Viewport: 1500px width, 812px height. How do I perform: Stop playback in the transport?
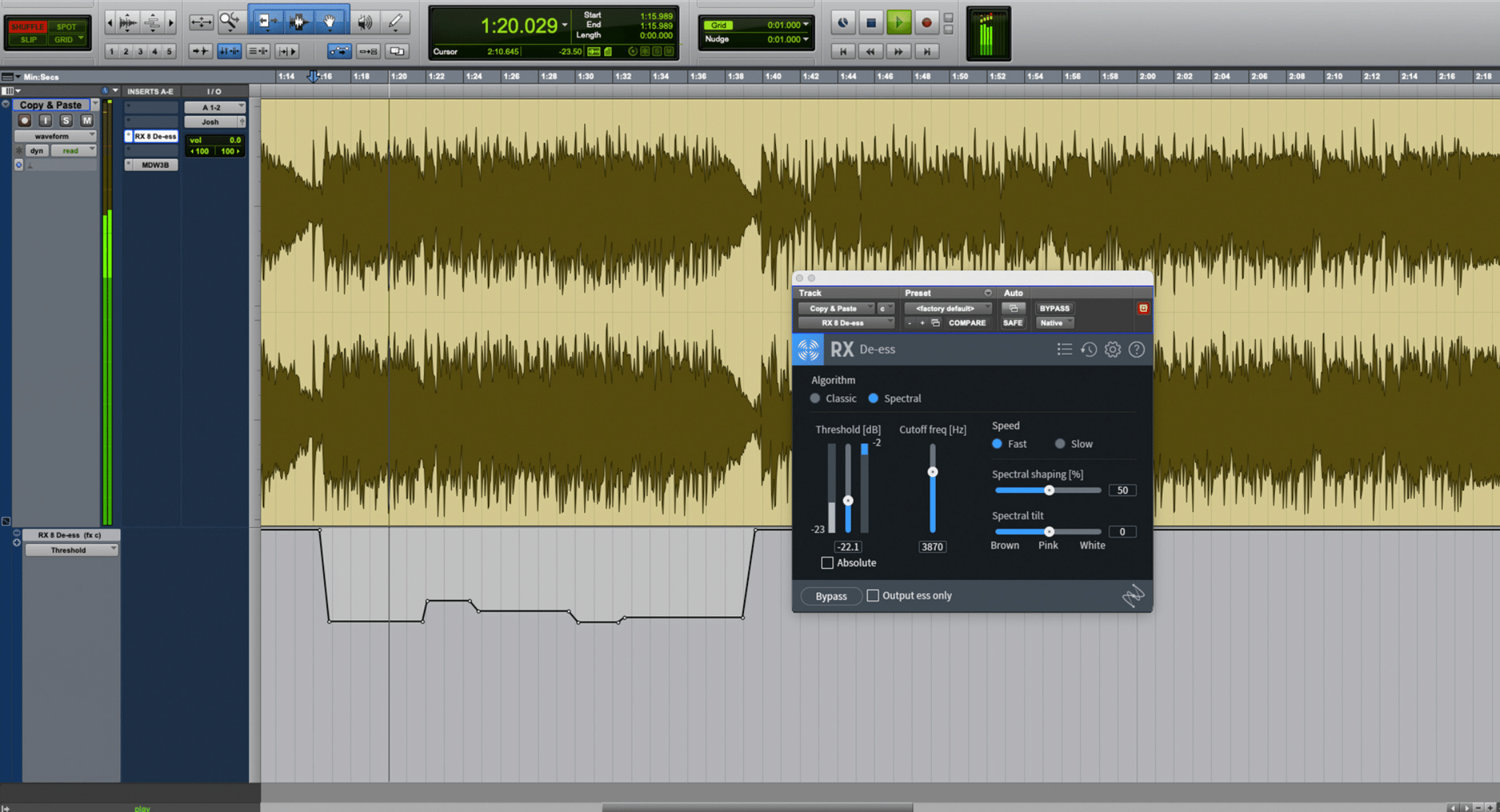click(871, 23)
